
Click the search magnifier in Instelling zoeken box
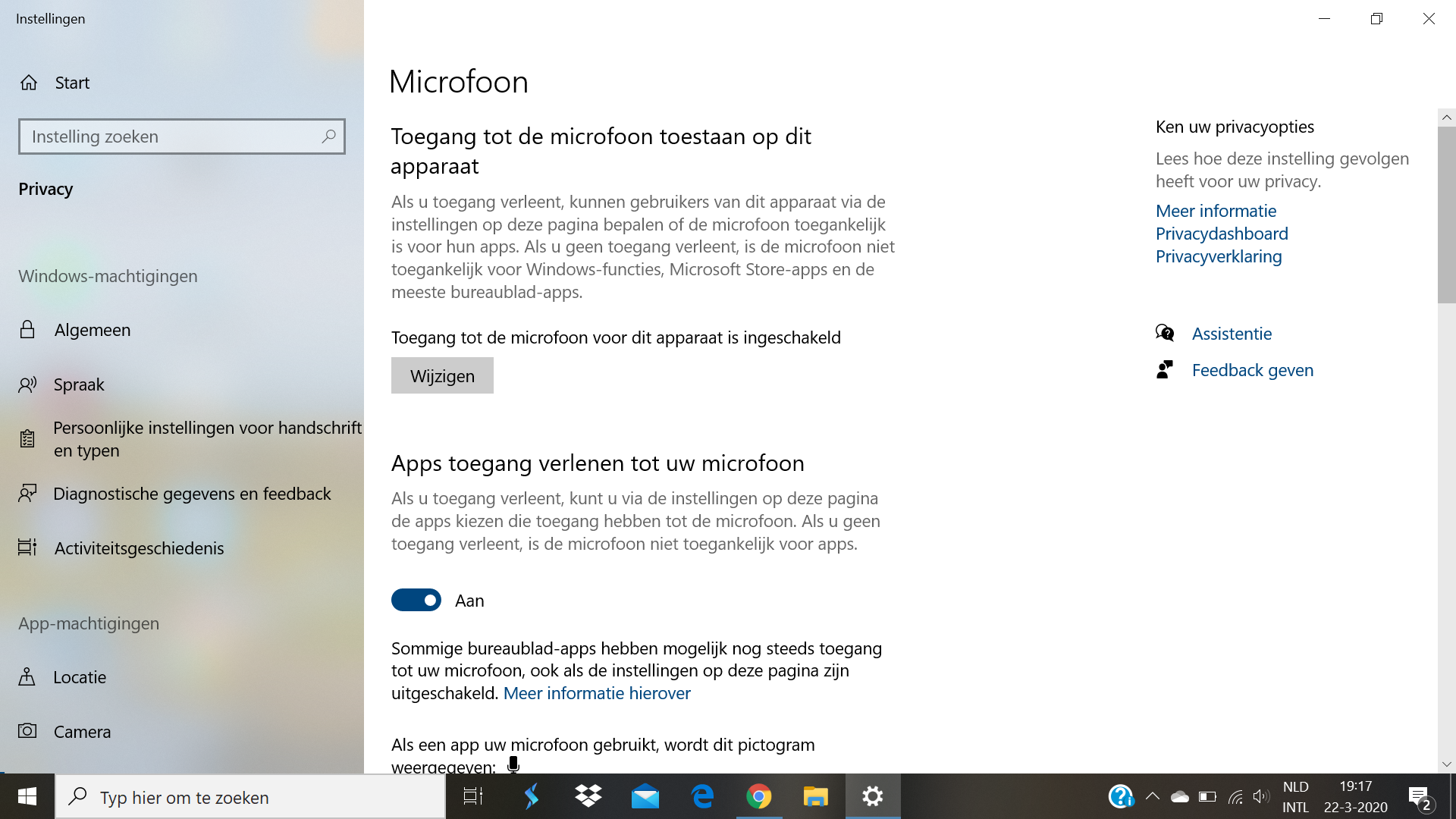click(x=328, y=136)
